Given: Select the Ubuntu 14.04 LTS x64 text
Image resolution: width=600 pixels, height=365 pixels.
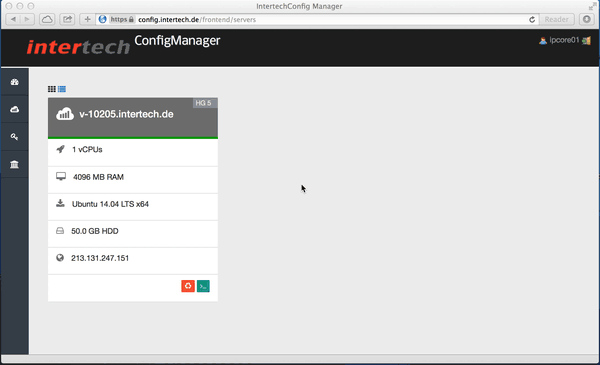Looking at the screenshot, I should [110, 204].
